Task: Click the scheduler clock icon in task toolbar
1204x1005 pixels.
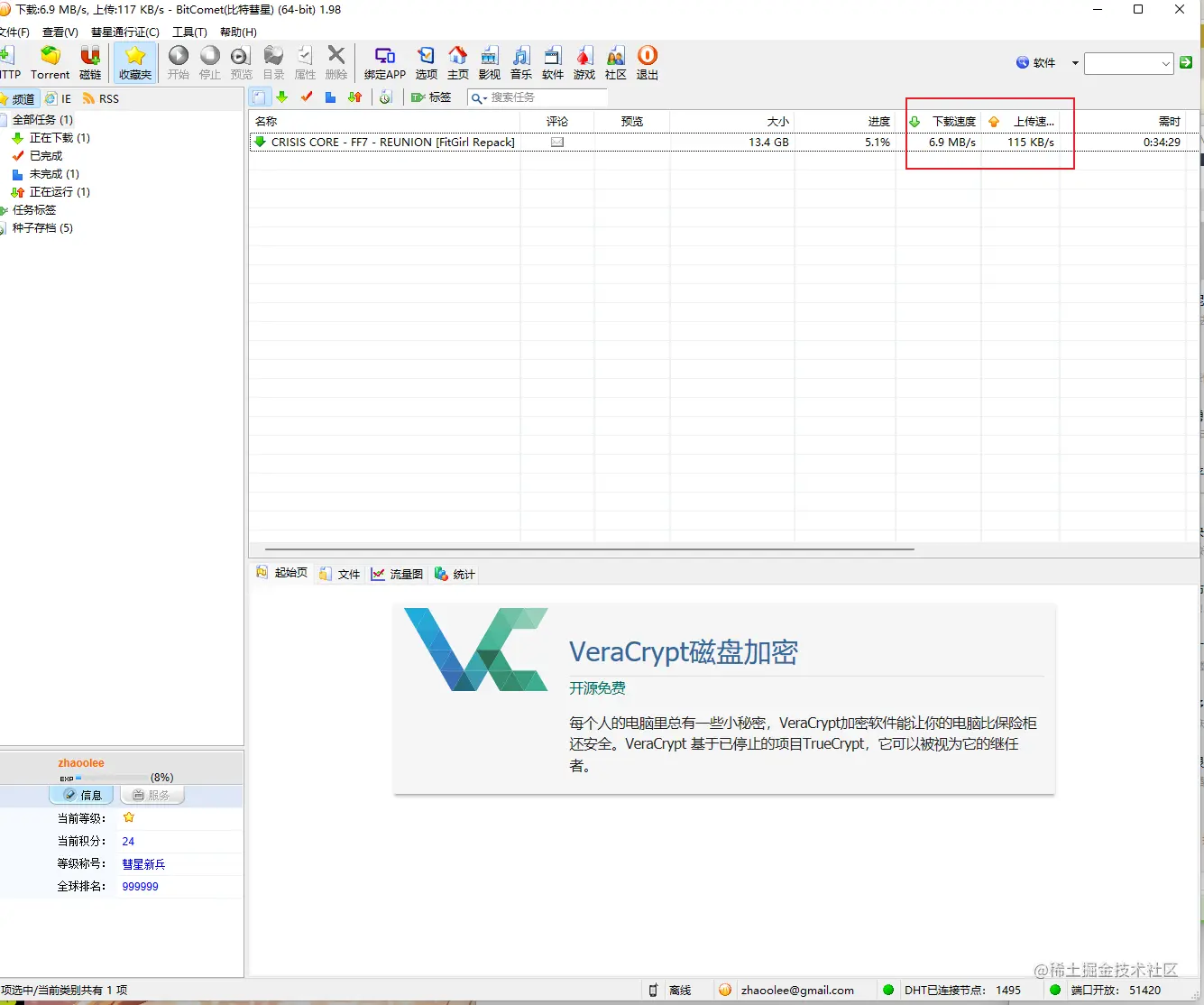Action: pos(385,97)
